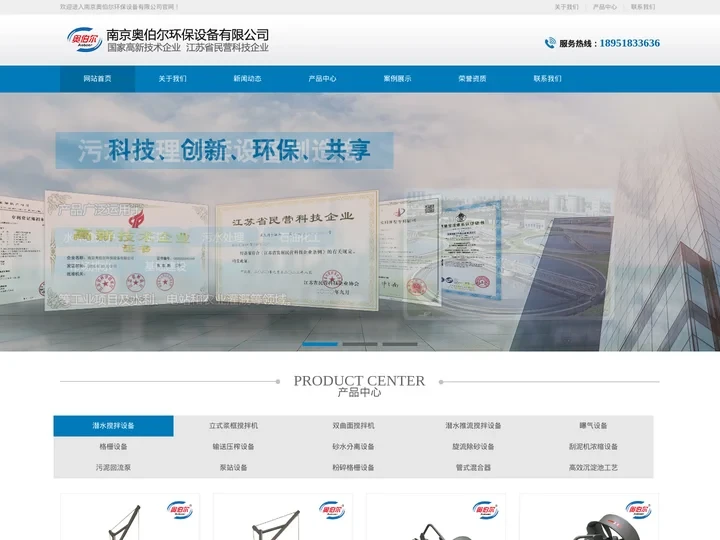Image resolution: width=720 pixels, height=540 pixels.
Task: Select the first banner slide indicator
Action: (x=320, y=344)
